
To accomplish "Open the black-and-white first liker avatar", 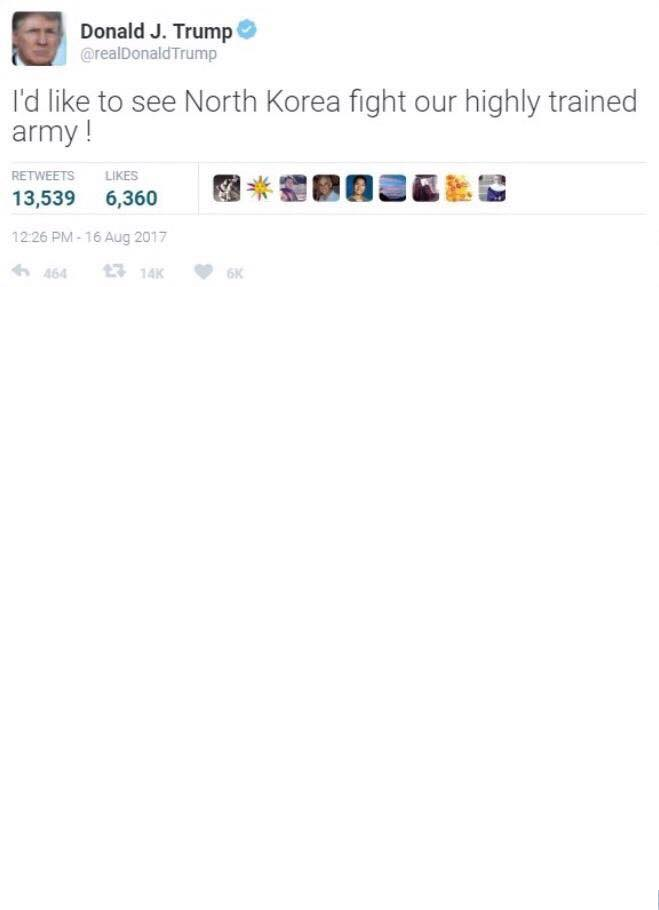I will pyautogui.click(x=227, y=189).
